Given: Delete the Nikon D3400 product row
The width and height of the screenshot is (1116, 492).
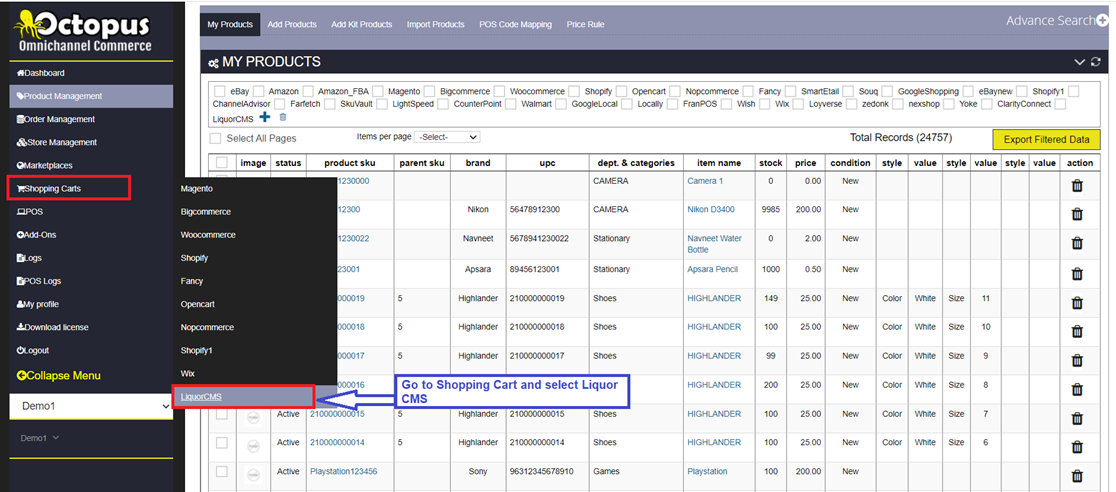Looking at the screenshot, I should [x=1077, y=214].
